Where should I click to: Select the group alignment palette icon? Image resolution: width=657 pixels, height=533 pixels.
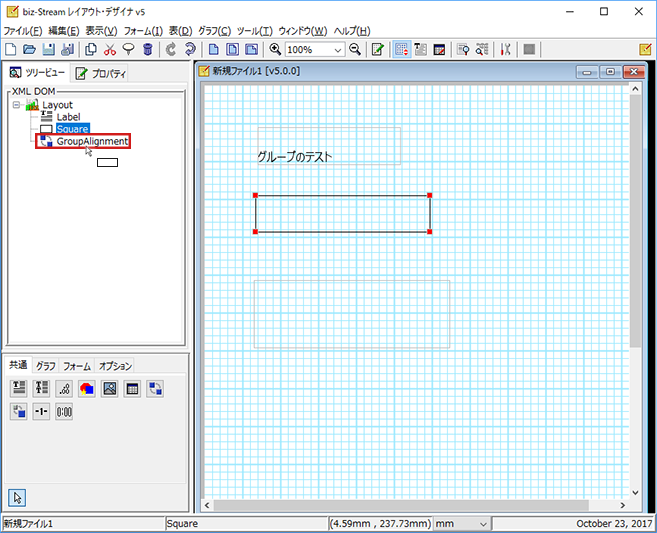[x=155, y=388]
